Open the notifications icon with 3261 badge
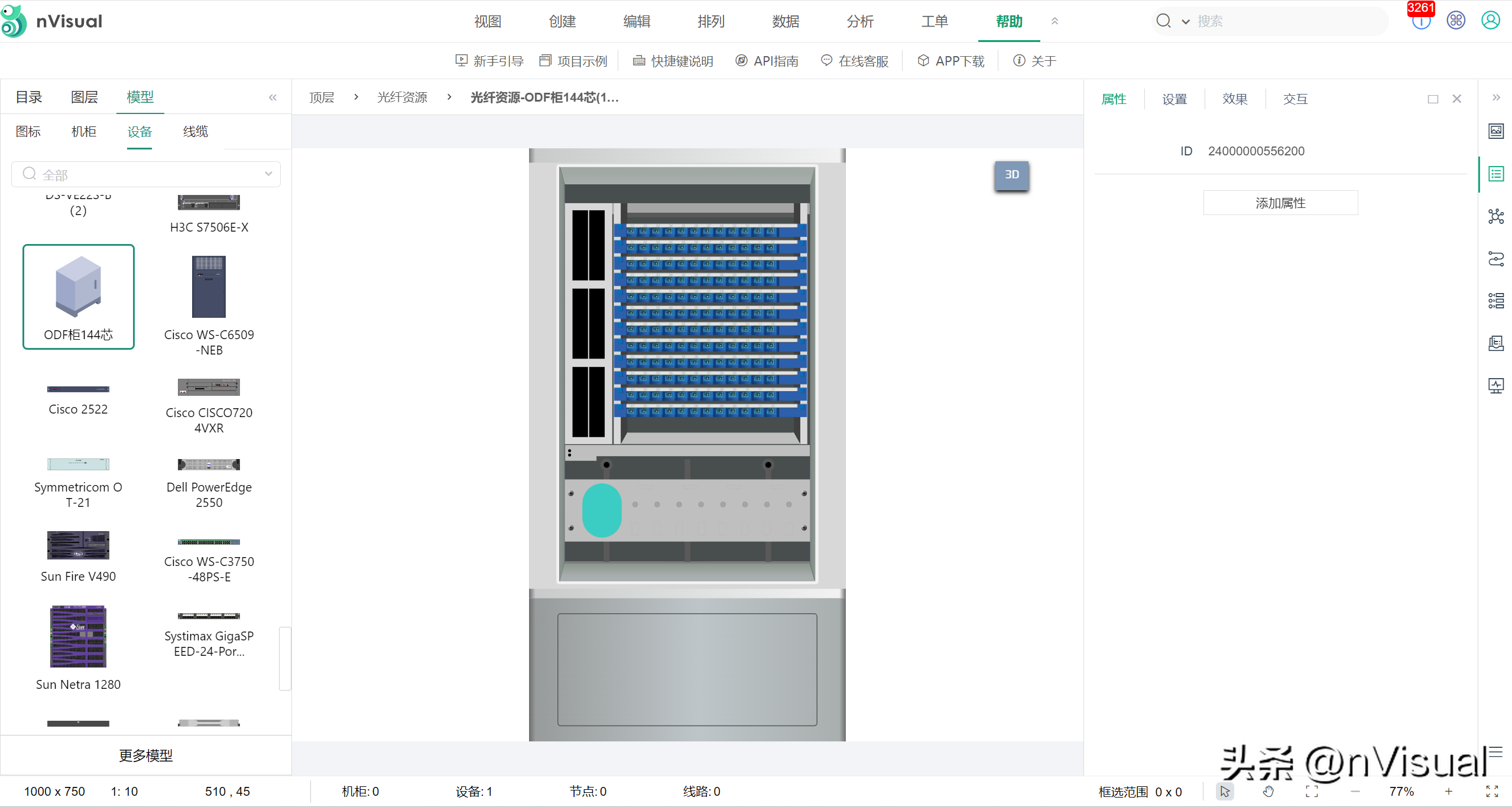Image resolution: width=1512 pixels, height=807 pixels. (1421, 21)
